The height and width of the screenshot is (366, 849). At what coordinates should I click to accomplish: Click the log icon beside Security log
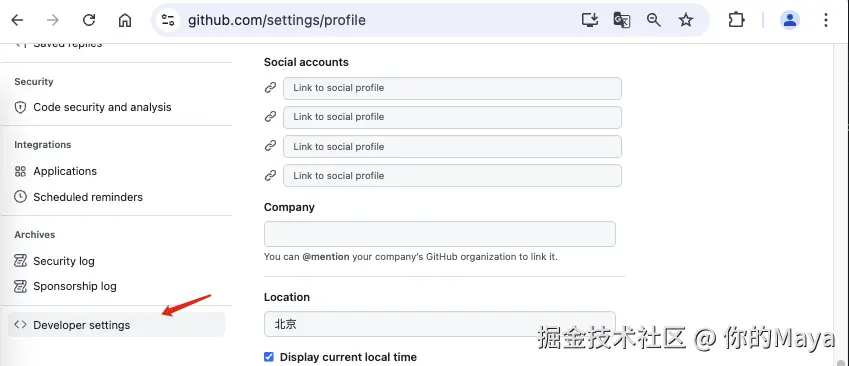tap(20, 261)
